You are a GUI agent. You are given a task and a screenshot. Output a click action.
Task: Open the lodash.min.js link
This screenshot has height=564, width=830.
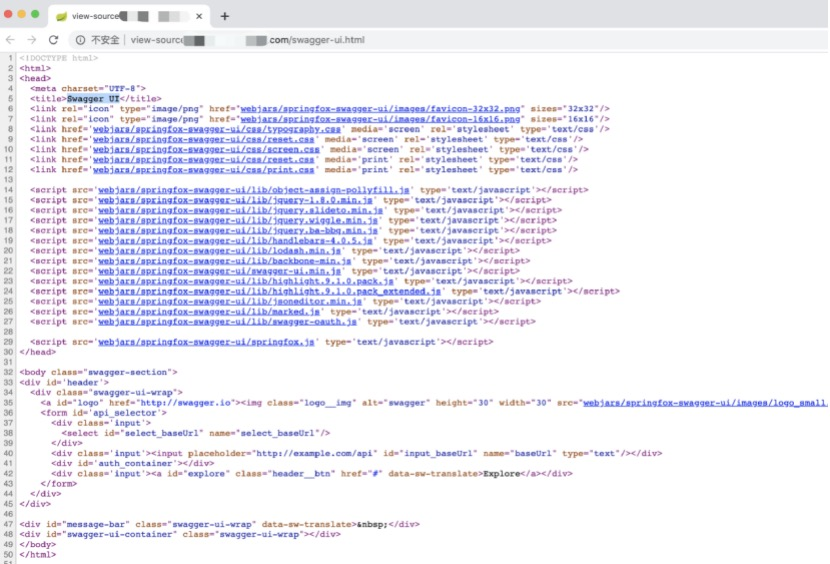click(x=219, y=250)
